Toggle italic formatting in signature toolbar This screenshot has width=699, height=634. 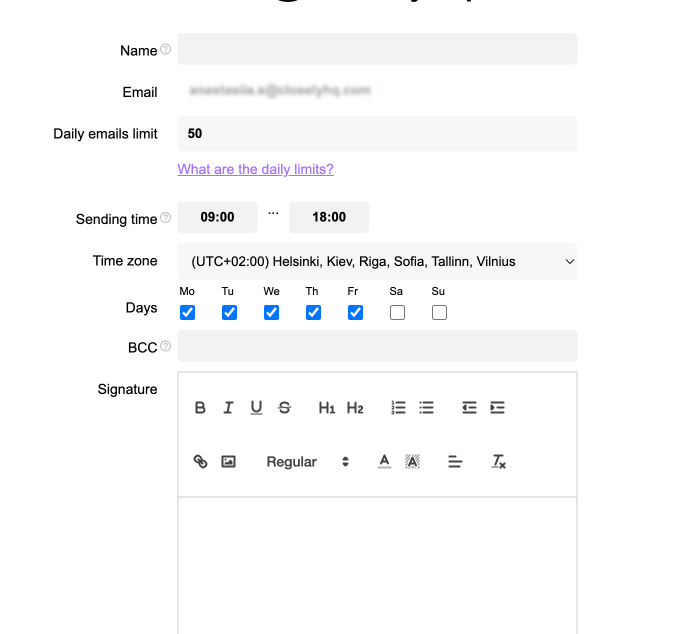coord(228,408)
